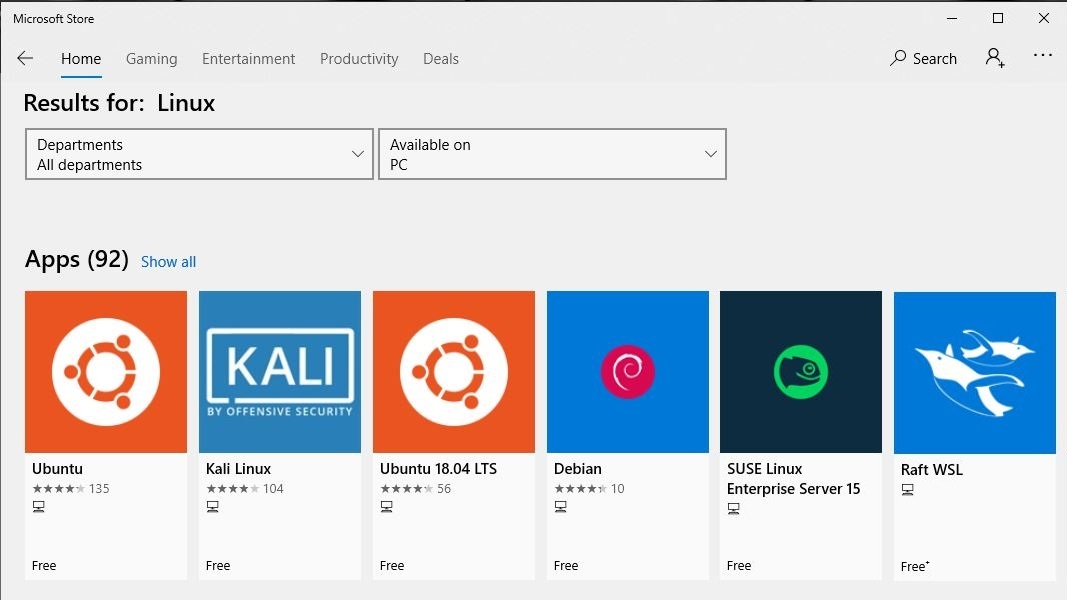
Task: Click the back arrow icon
Action: (25, 59)
